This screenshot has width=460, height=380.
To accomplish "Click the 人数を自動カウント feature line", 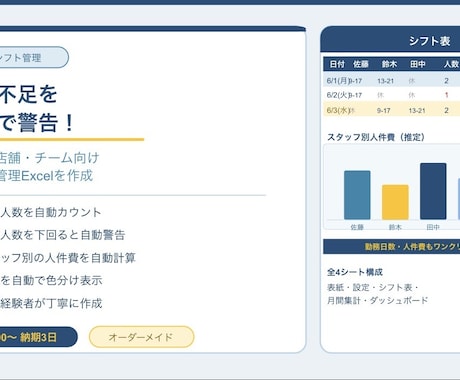I will 50,212.
